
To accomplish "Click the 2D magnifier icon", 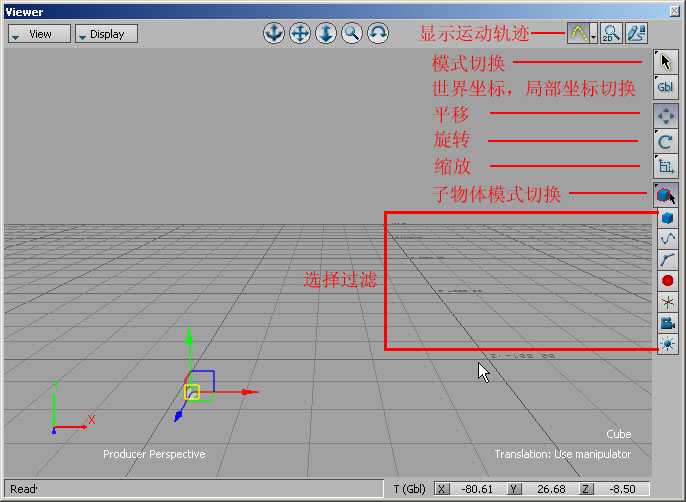I will click(611, 33).
